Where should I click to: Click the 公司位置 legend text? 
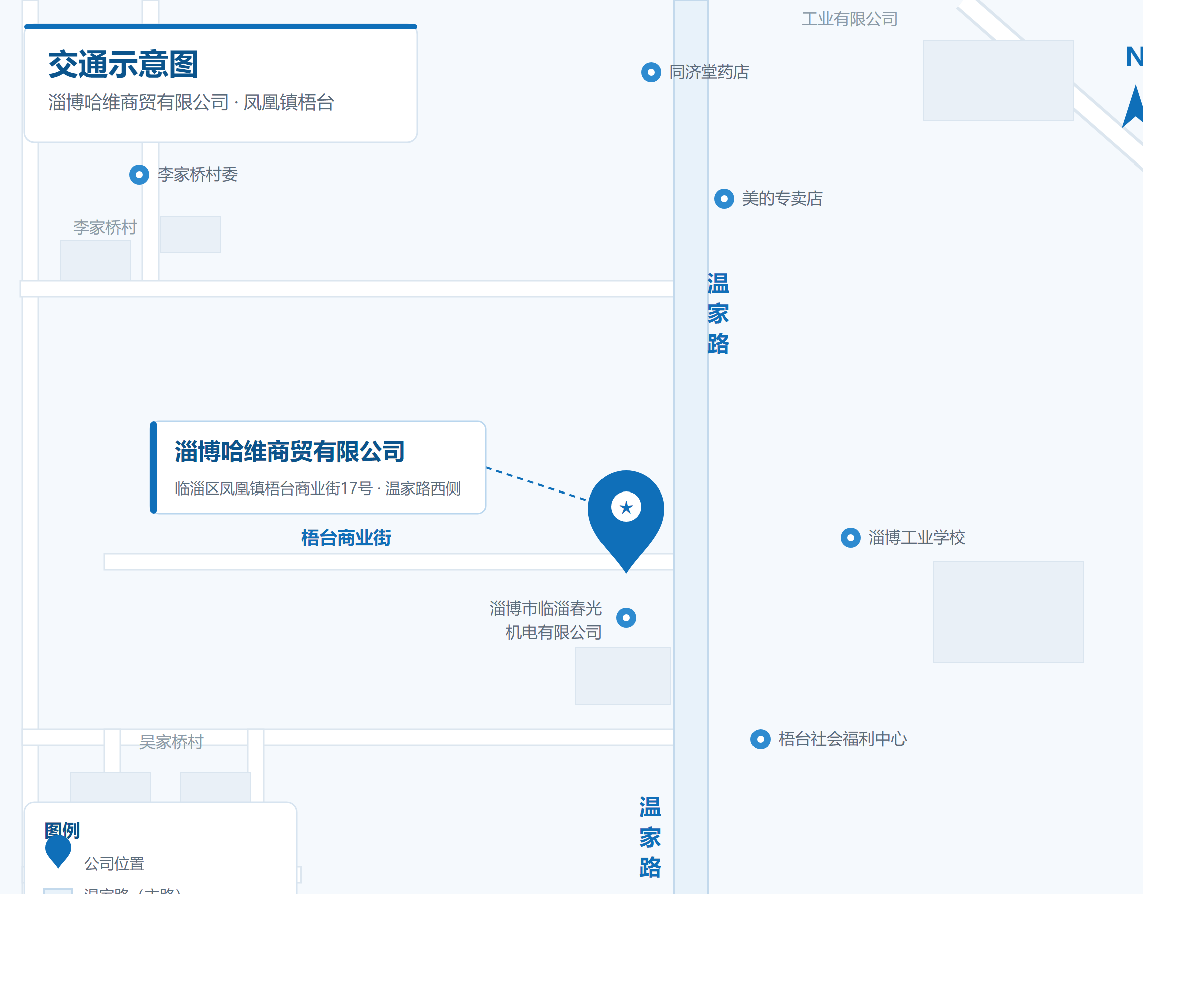tap(114, 863)
